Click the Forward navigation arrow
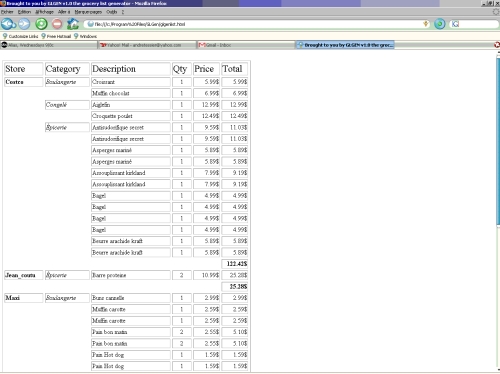This screenshot has width=500, height=374. click(x=24, y=24)
